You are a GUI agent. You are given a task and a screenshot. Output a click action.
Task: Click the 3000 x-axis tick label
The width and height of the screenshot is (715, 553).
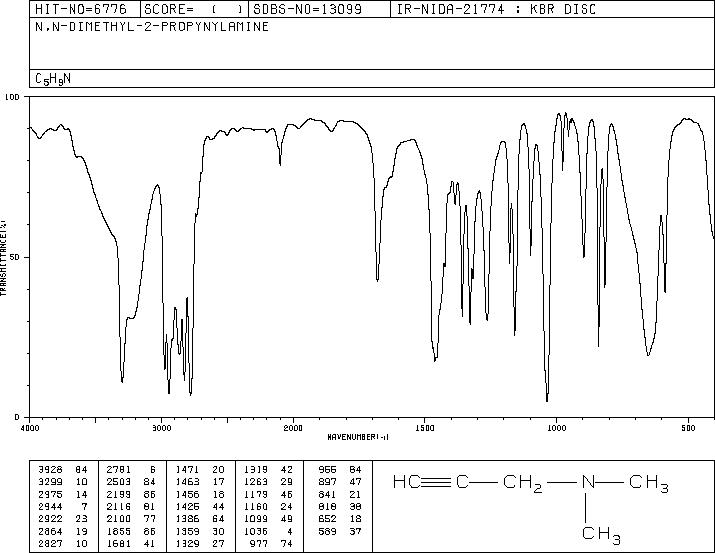tap(162, 428)
